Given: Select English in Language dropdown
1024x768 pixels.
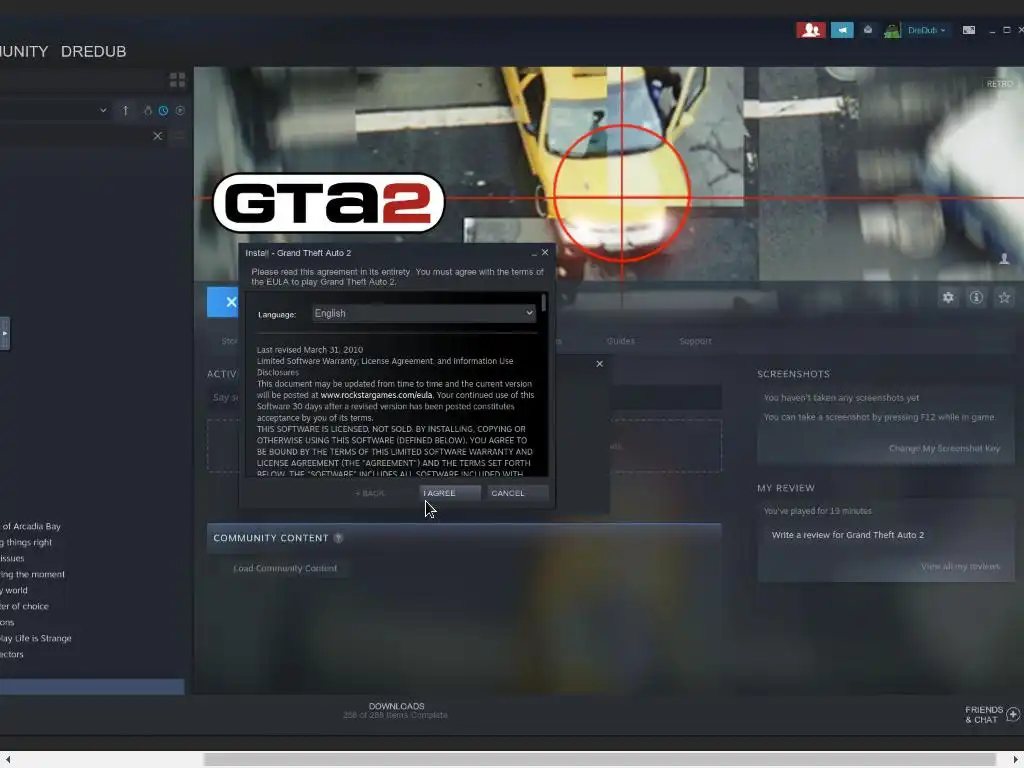Looking at the screenshot, I should coord(424,313).
